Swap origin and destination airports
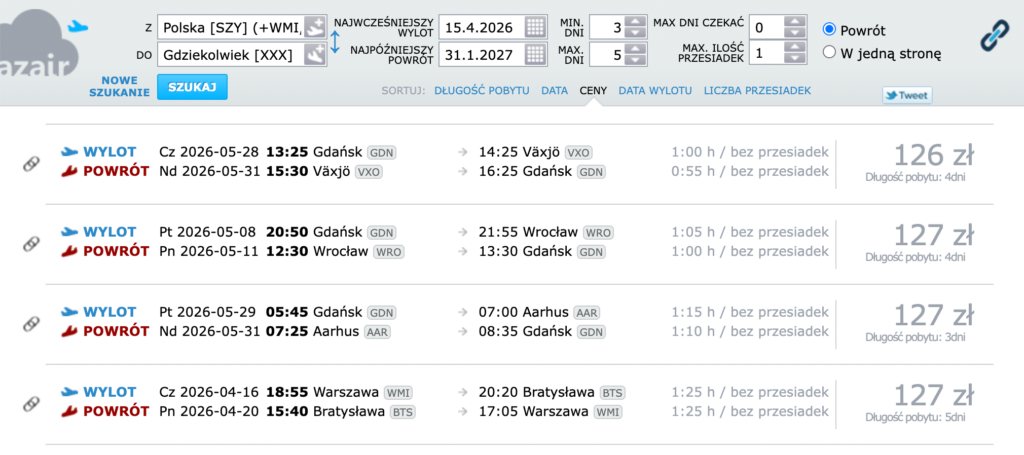 pos(335,40)
